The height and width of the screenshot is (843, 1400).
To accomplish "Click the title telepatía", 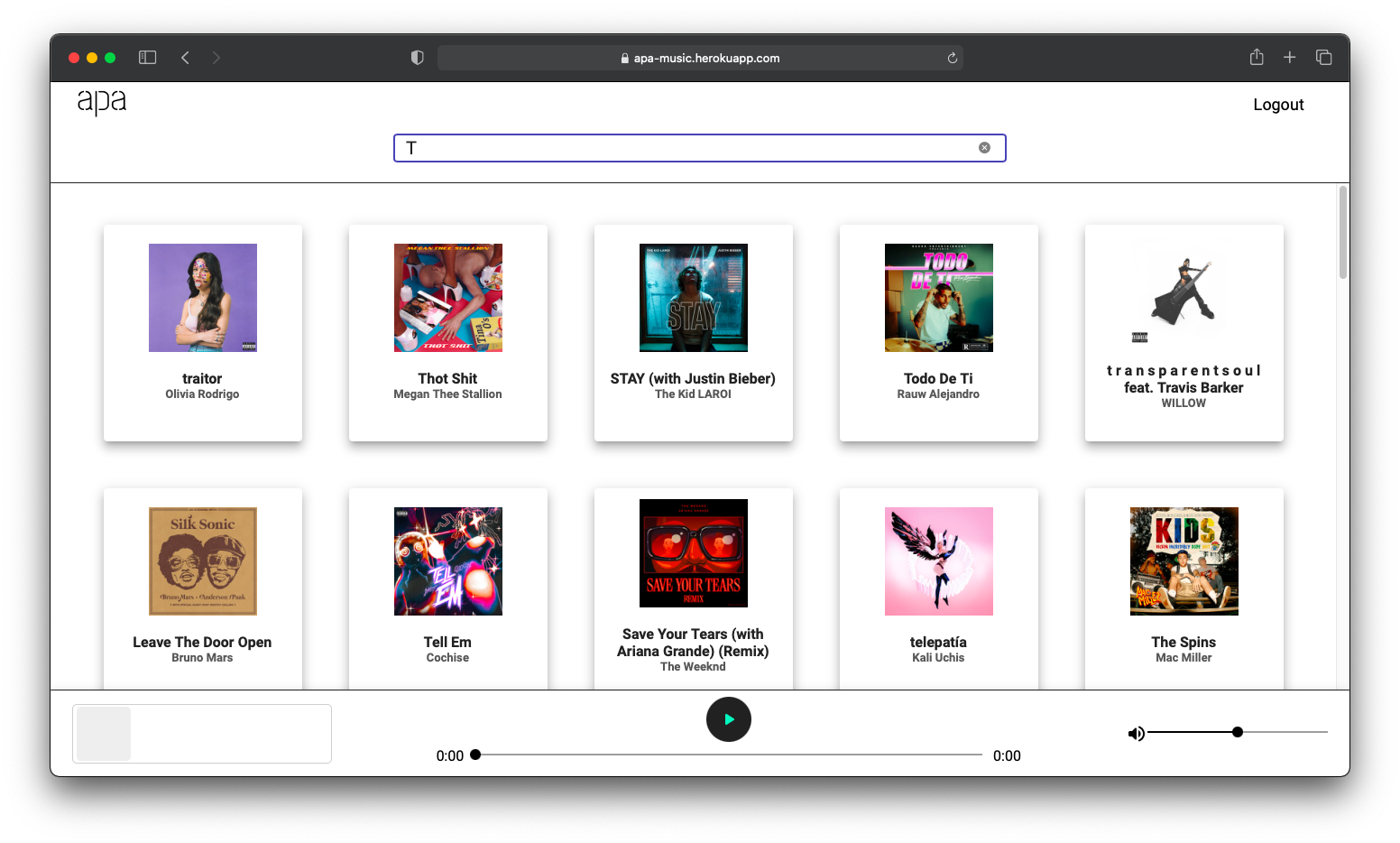I will (x=938, y=642).
